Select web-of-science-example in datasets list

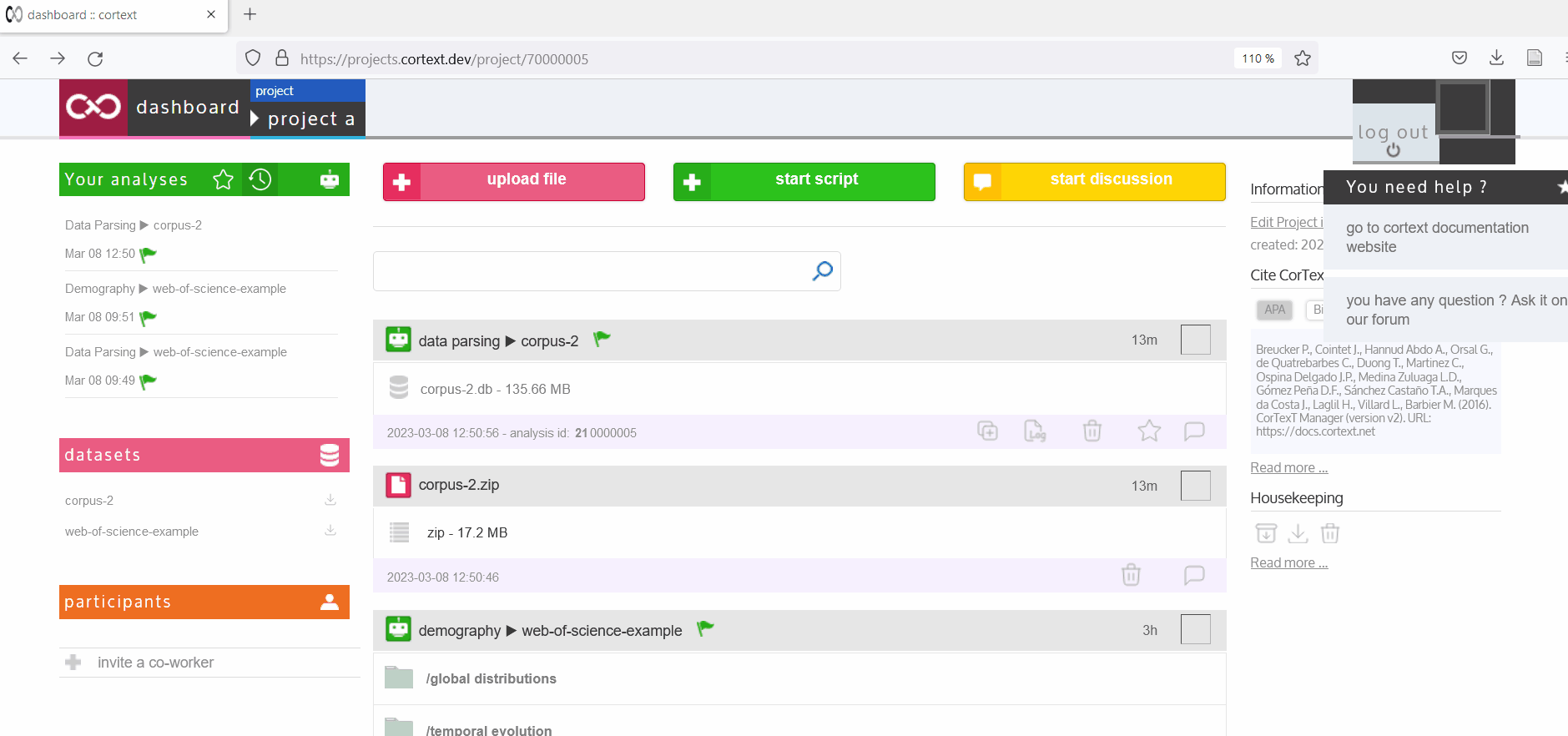132,532
